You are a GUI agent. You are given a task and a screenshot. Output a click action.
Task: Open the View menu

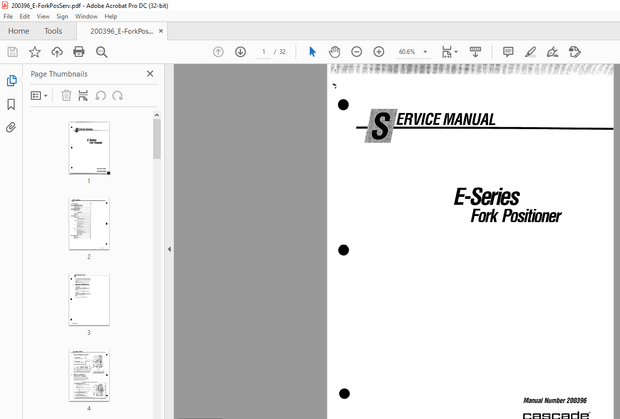[43, 16]
